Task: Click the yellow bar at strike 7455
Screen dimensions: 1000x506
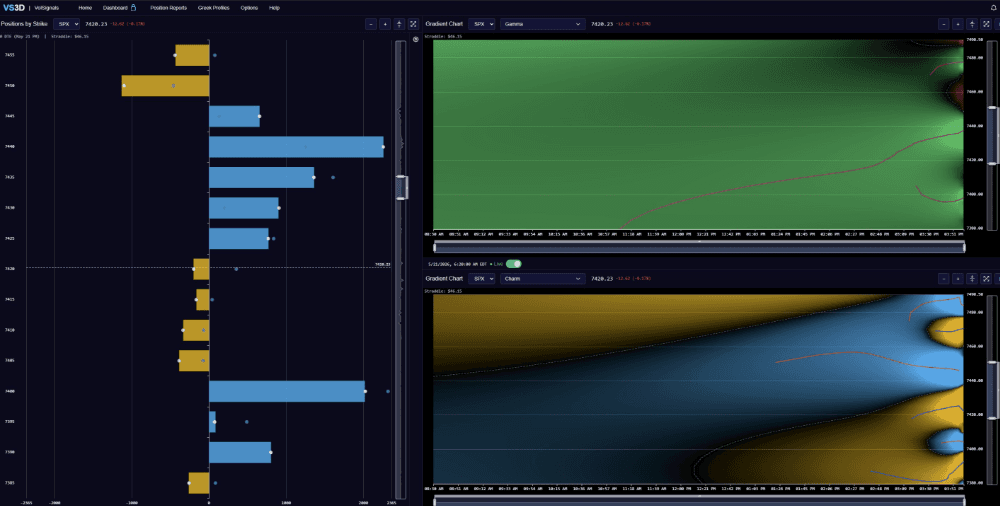Action: click(x=192, y=55)
